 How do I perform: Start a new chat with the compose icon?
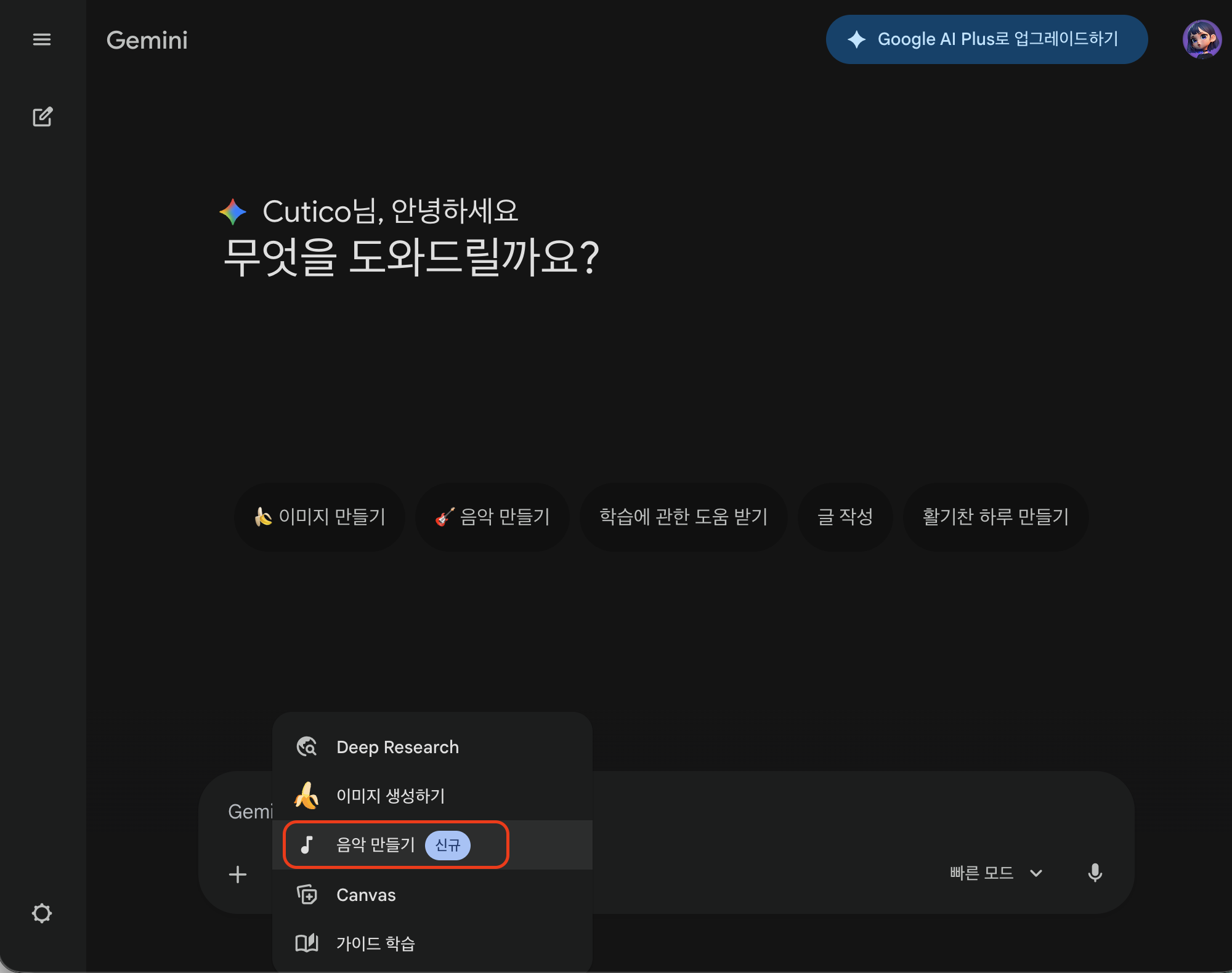[42, 116]
